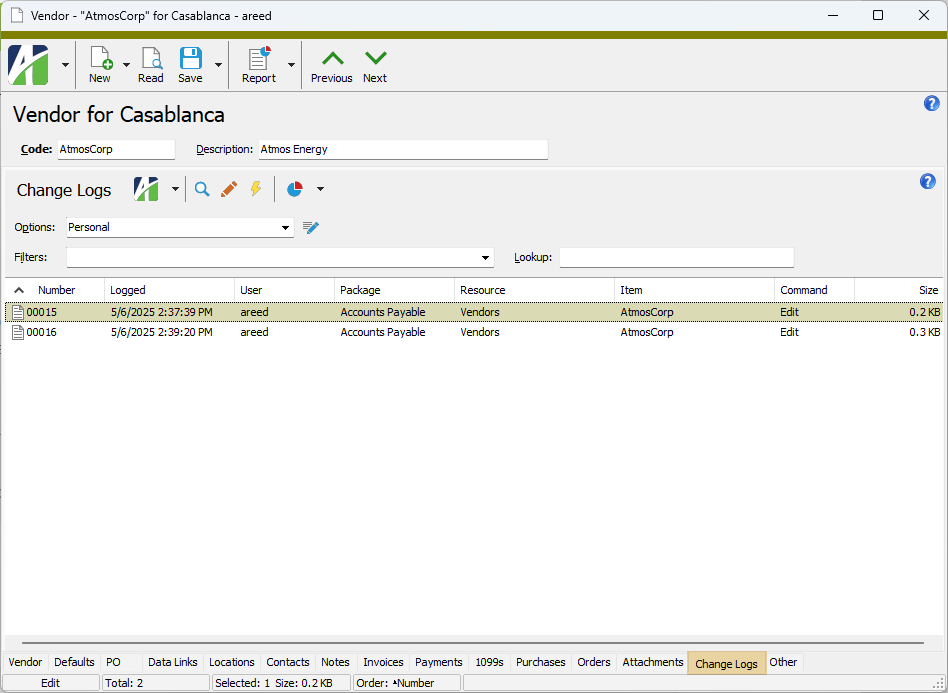This screenshot has height=693, width=948.
Task: Switch to the Orders tab
Action: [x=594, y=662]
